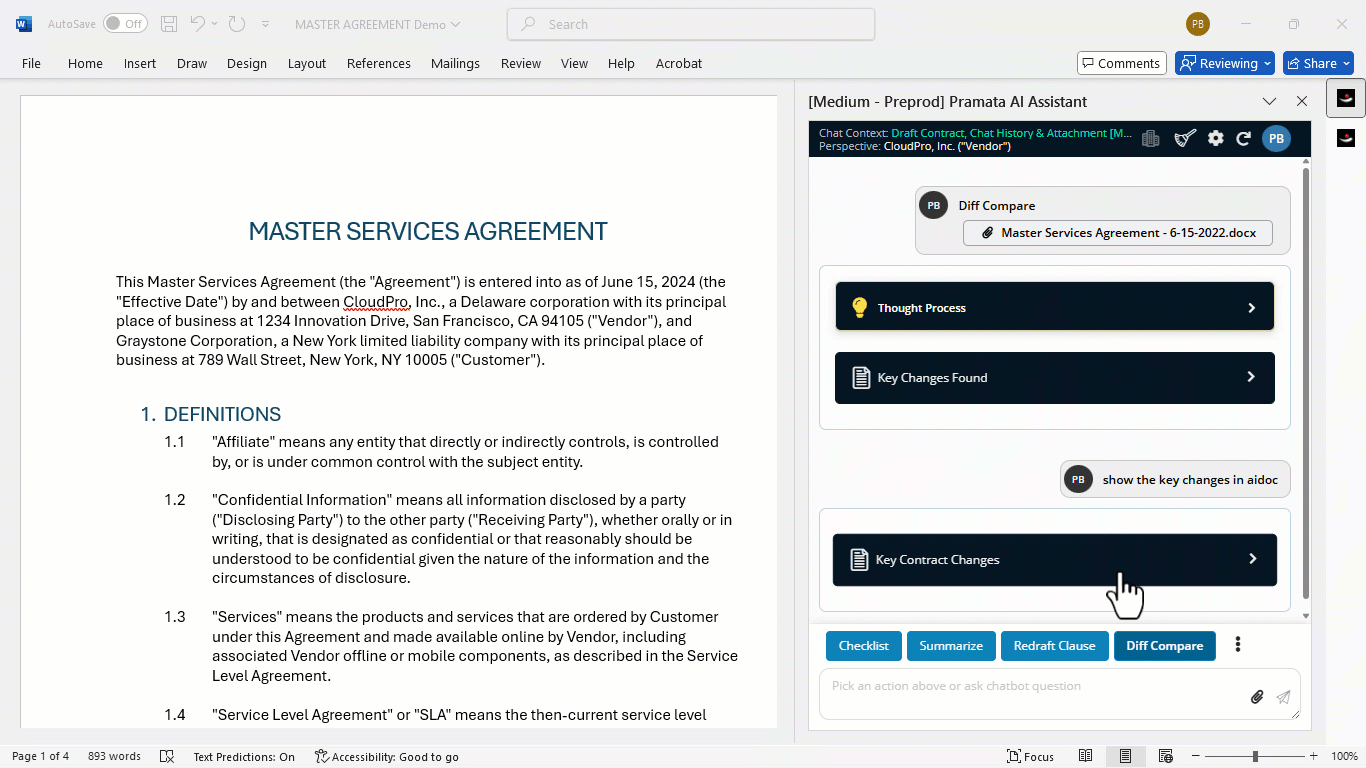Image resolution: width=1366 pixels, height=768 pixels.
Task: Click the document icon beside Key Changes Found
Action: tap(860, 378)
